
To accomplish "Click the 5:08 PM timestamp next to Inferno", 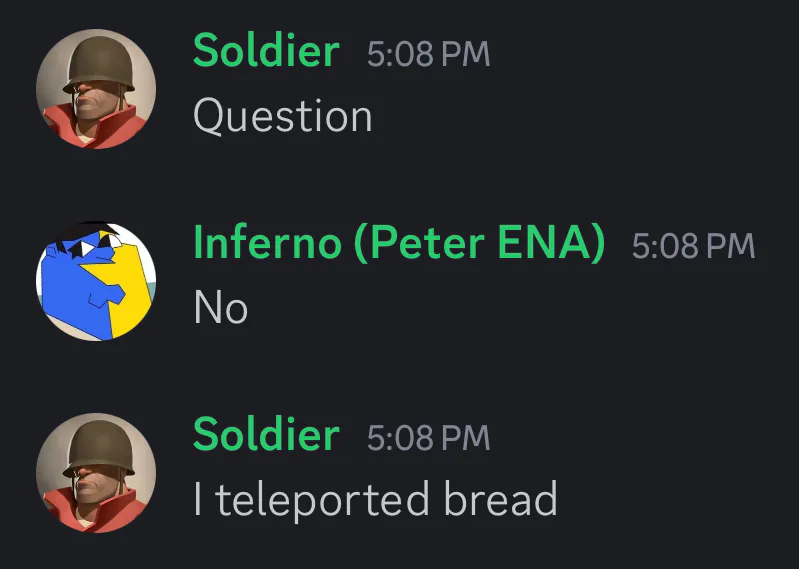I will tap(694, 246).
